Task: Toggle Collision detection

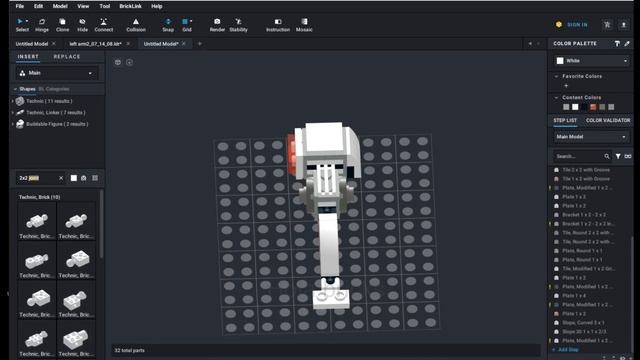Action: pyautogui.click(x=136, y=25)
